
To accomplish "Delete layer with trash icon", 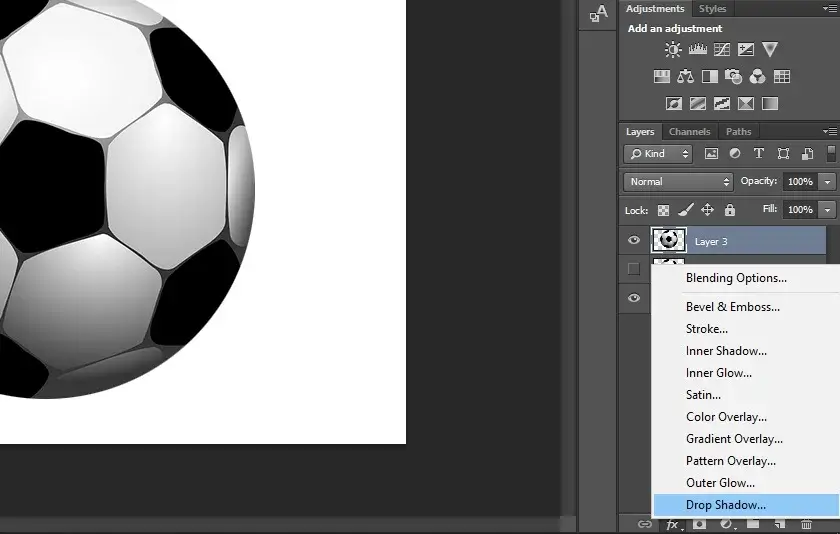I will [x=806, y=524].
